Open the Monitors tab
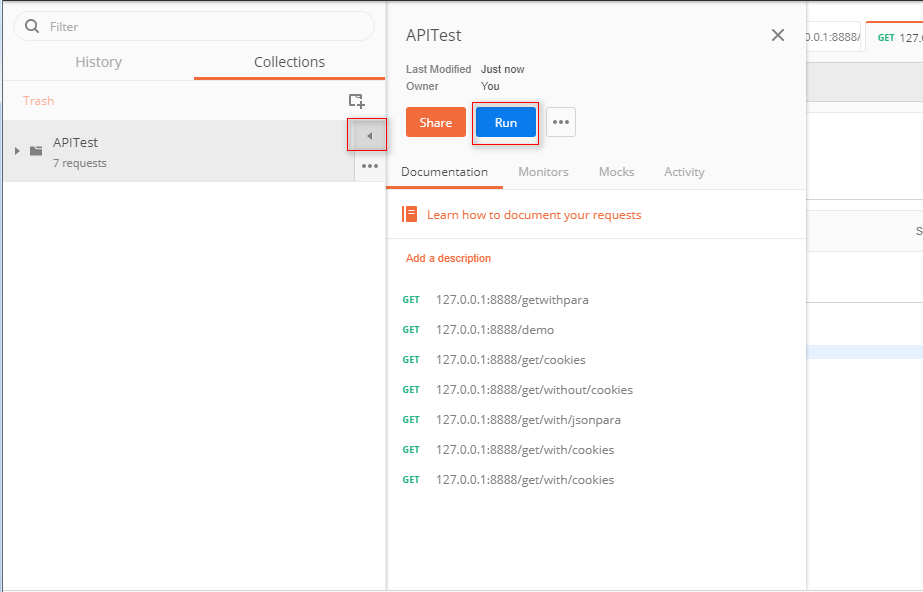The height and width of the screenshot is (592, 923). [x=543, y=172]
